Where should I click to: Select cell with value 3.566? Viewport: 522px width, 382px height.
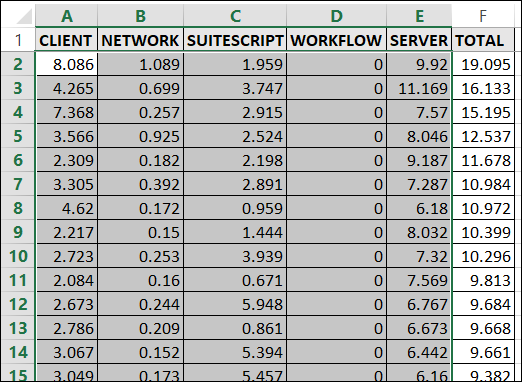[66, 136]
